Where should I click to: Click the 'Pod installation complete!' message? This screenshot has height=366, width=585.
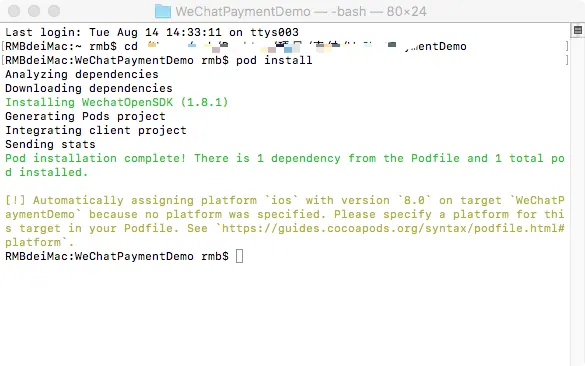(96, 159)
